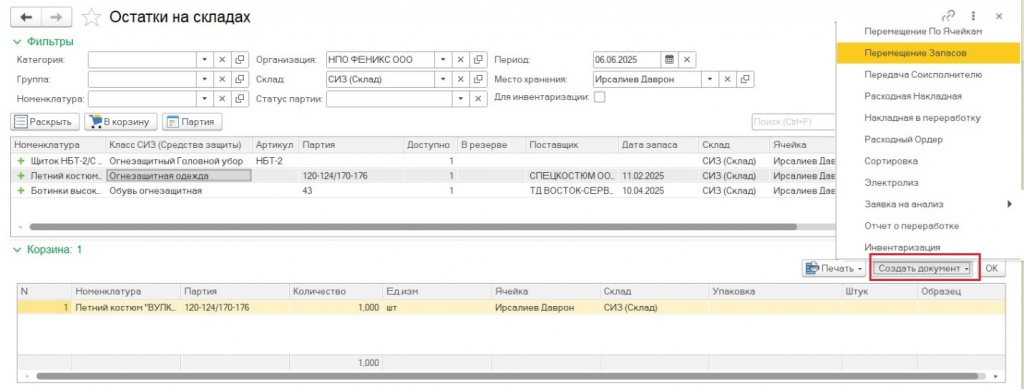Screen dimensions: 1024x391
Task: Open the Склад dropdown list
Action: 443,79
